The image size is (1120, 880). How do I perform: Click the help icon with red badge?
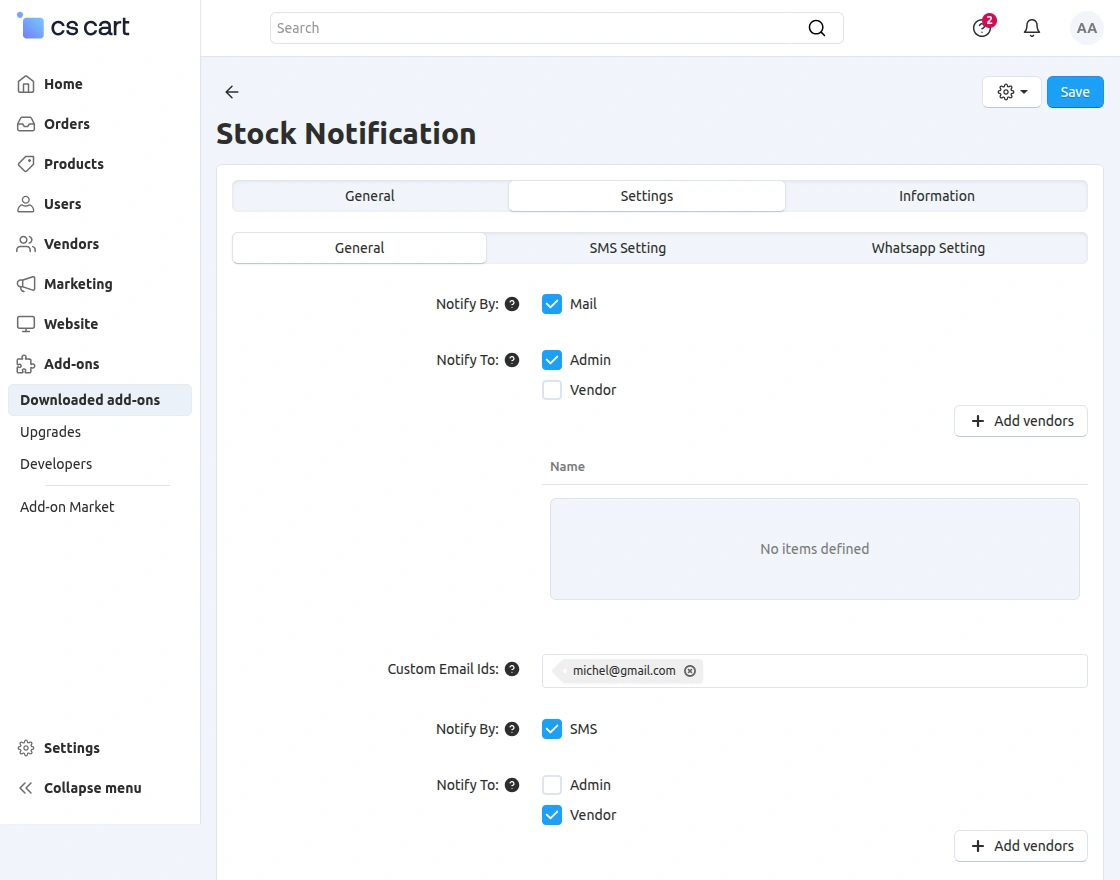tap(982, 28)
